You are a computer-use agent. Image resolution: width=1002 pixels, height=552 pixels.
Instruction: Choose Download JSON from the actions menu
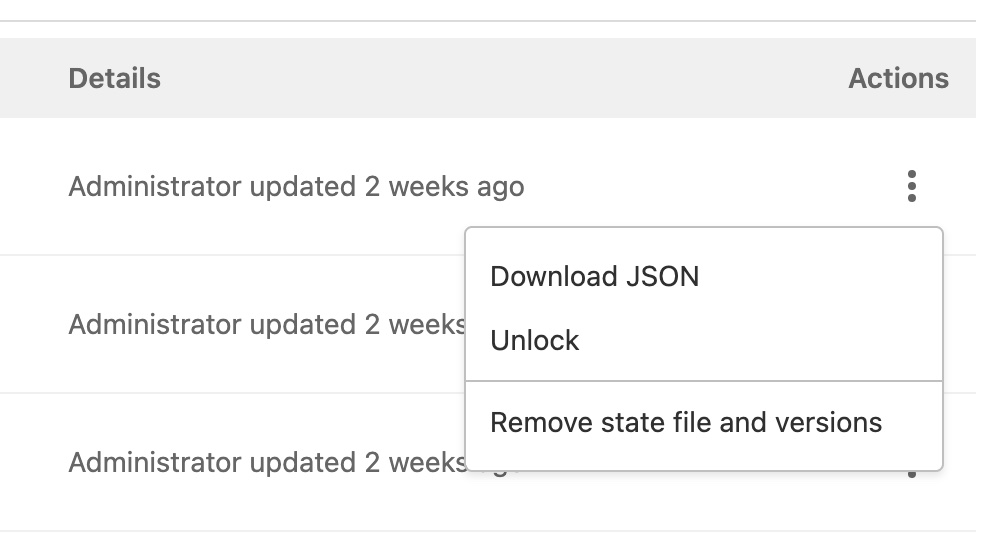point(594,277)
